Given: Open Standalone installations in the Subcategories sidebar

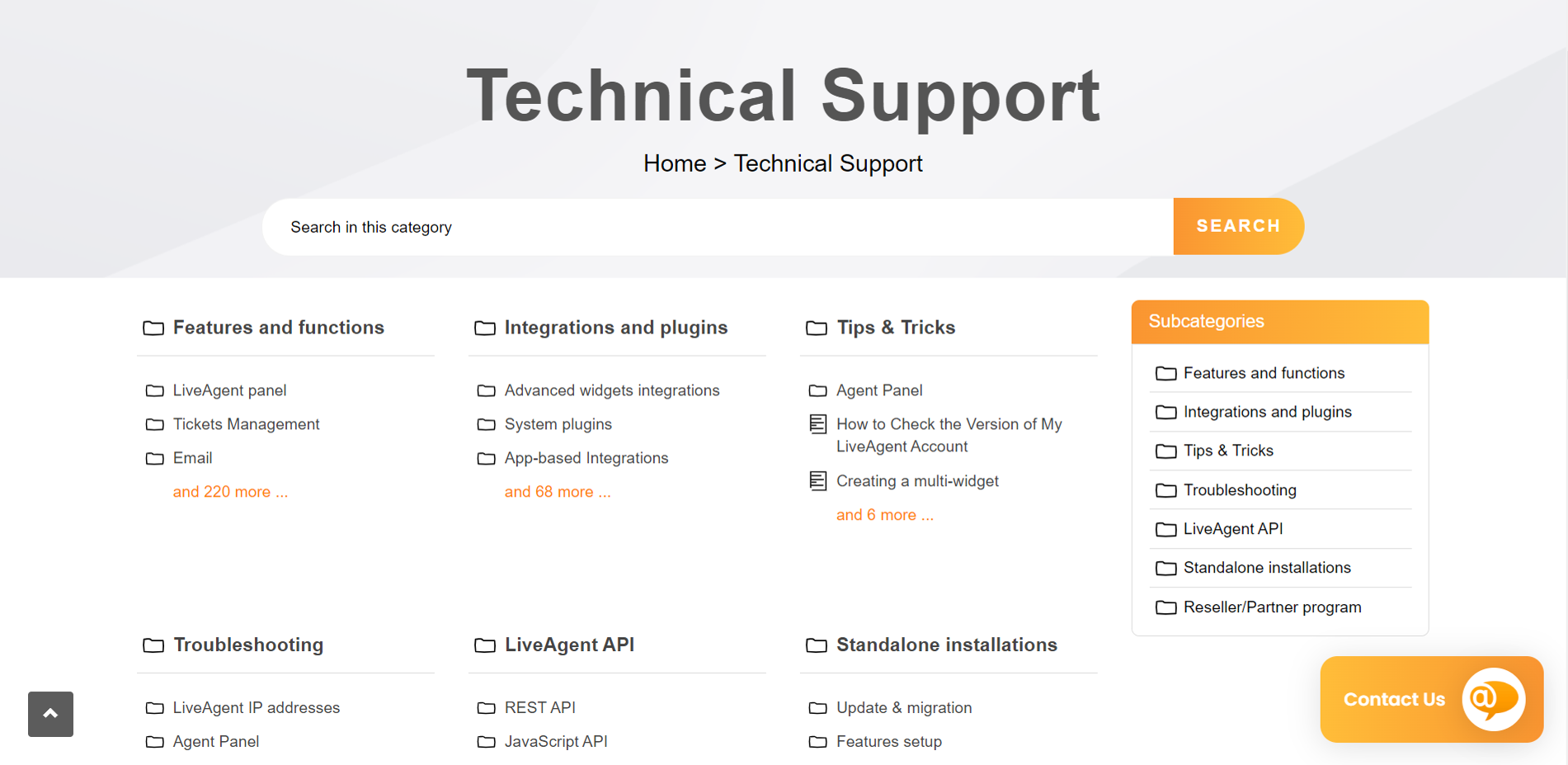Looking at the screenshot, I should [x=1267, y=568].
